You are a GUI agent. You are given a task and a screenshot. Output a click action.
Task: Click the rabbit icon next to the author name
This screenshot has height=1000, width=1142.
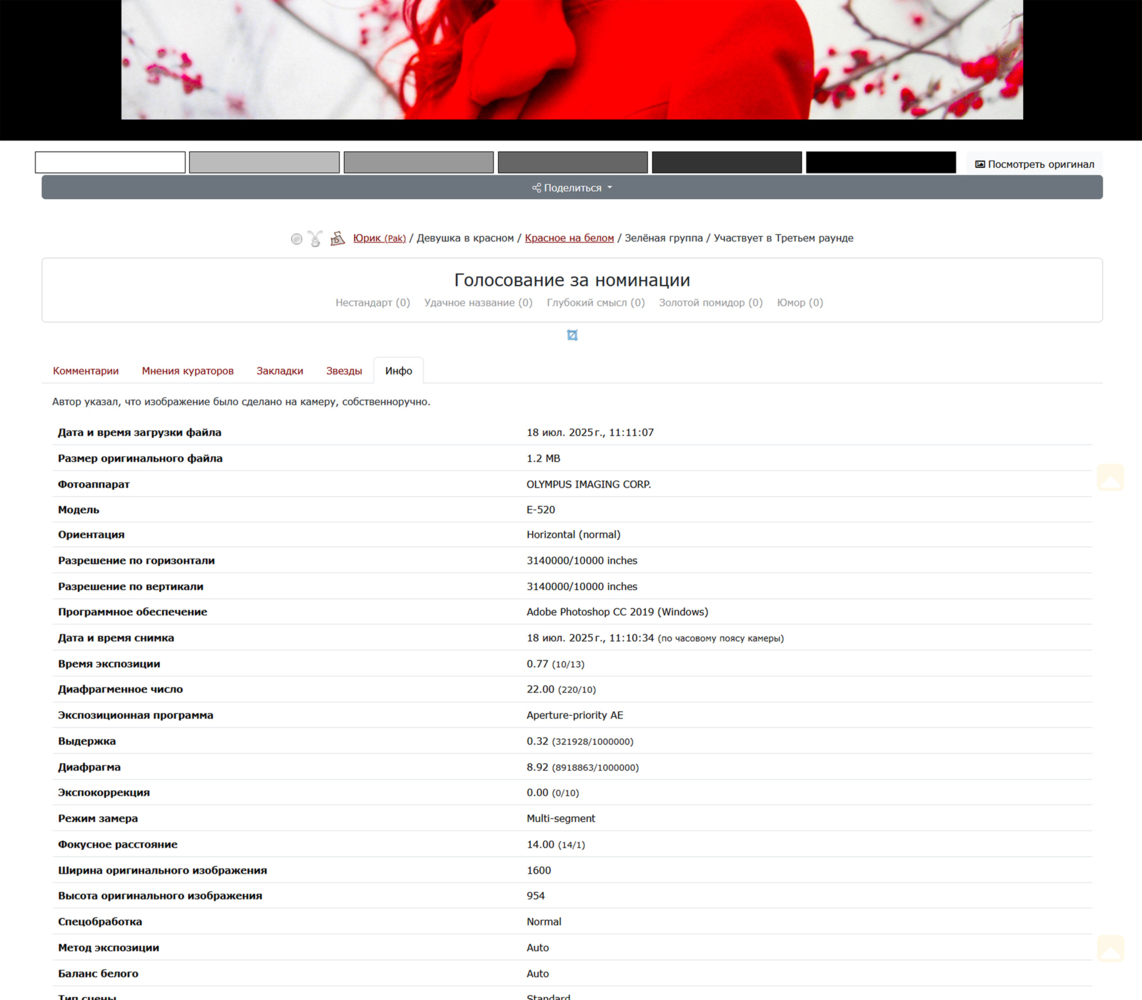coord(315,238)
